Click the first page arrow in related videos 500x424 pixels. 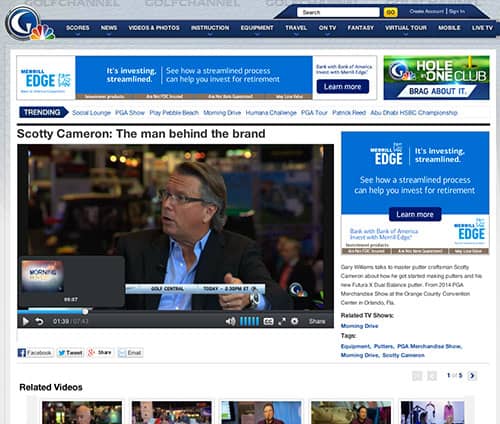click(417, 376)
